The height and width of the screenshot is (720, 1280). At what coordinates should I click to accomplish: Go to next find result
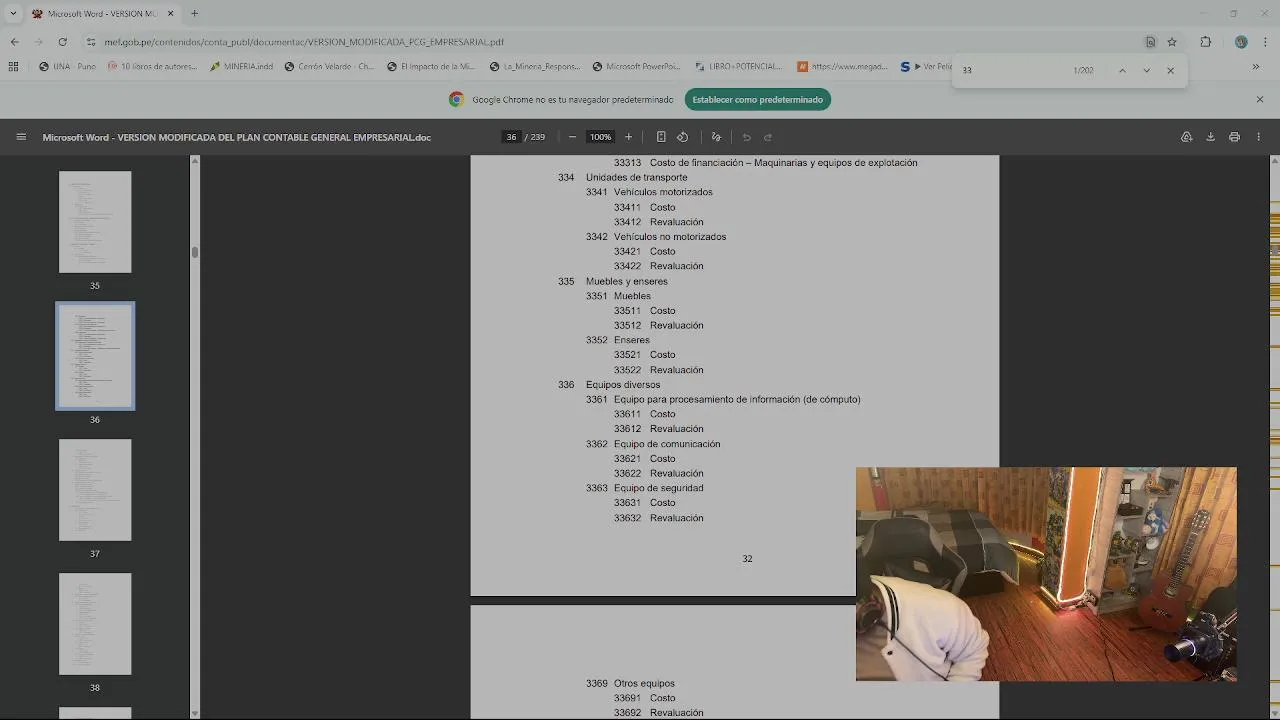pos(1146,70)
